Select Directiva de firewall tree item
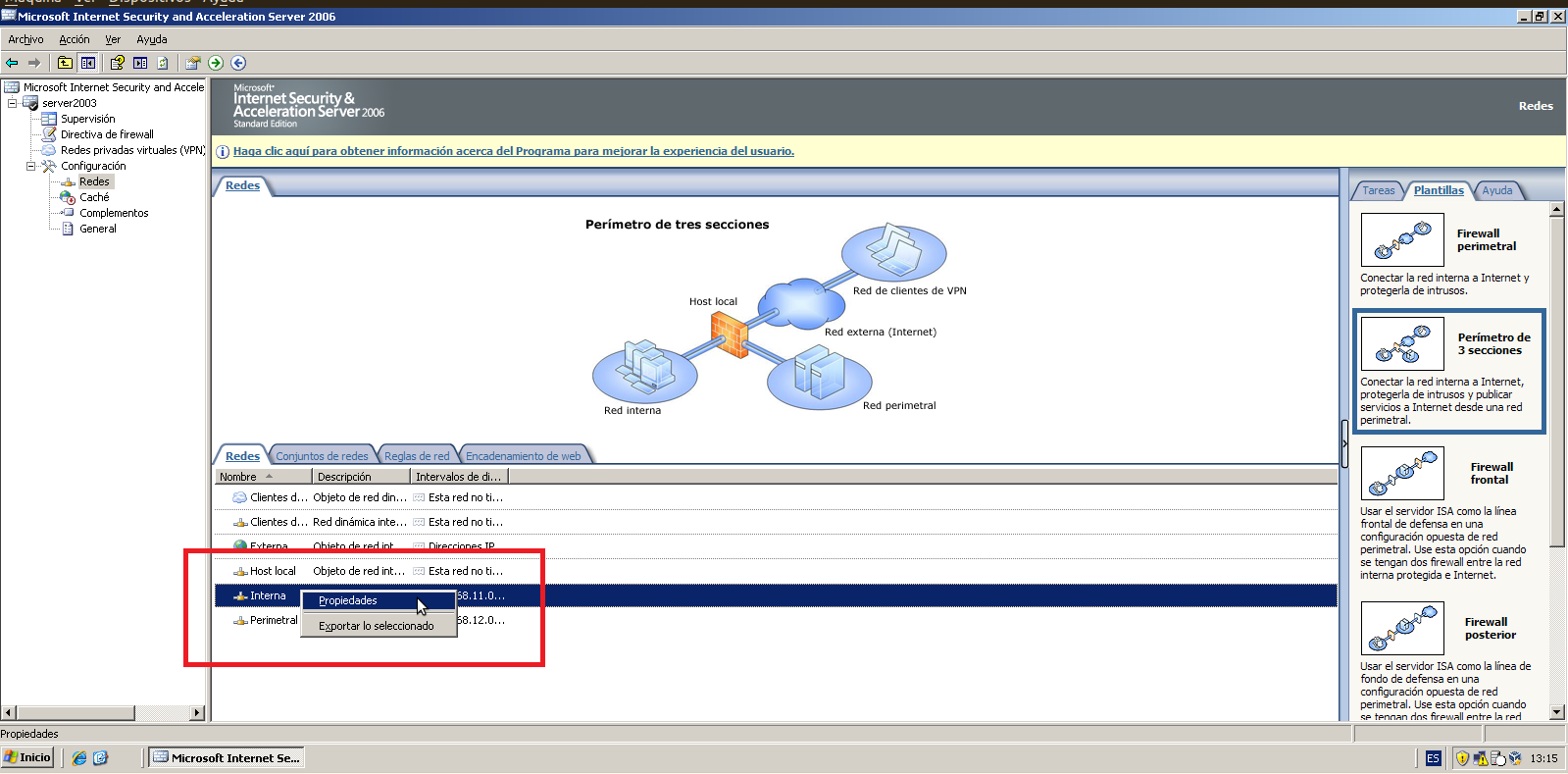1568x774 pixels. [107, 134]
